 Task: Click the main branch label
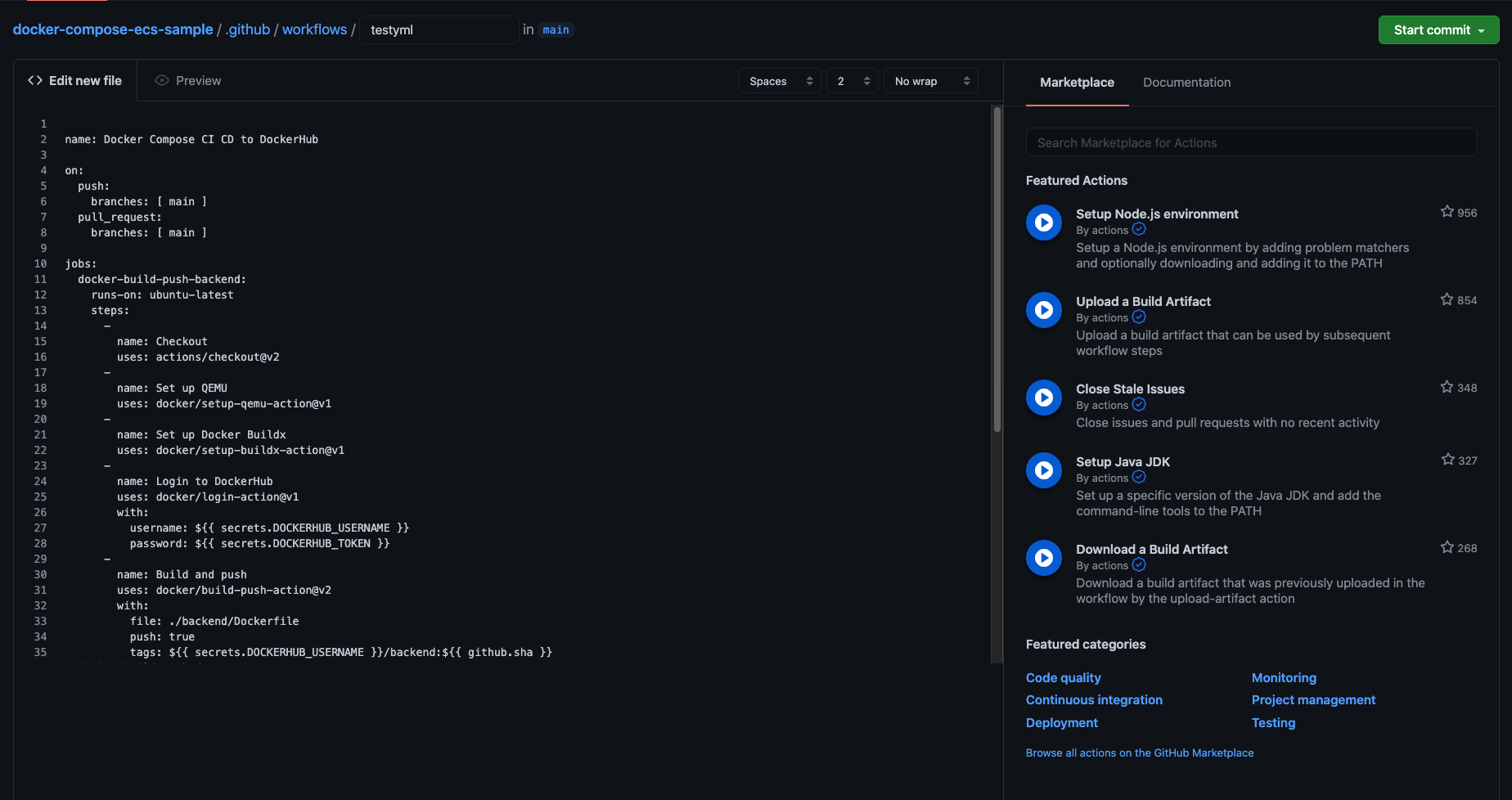point(556,29)
